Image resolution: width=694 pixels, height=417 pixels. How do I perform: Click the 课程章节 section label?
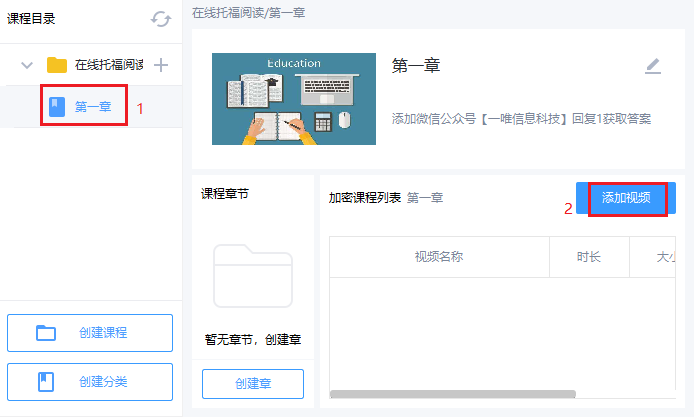225,194
